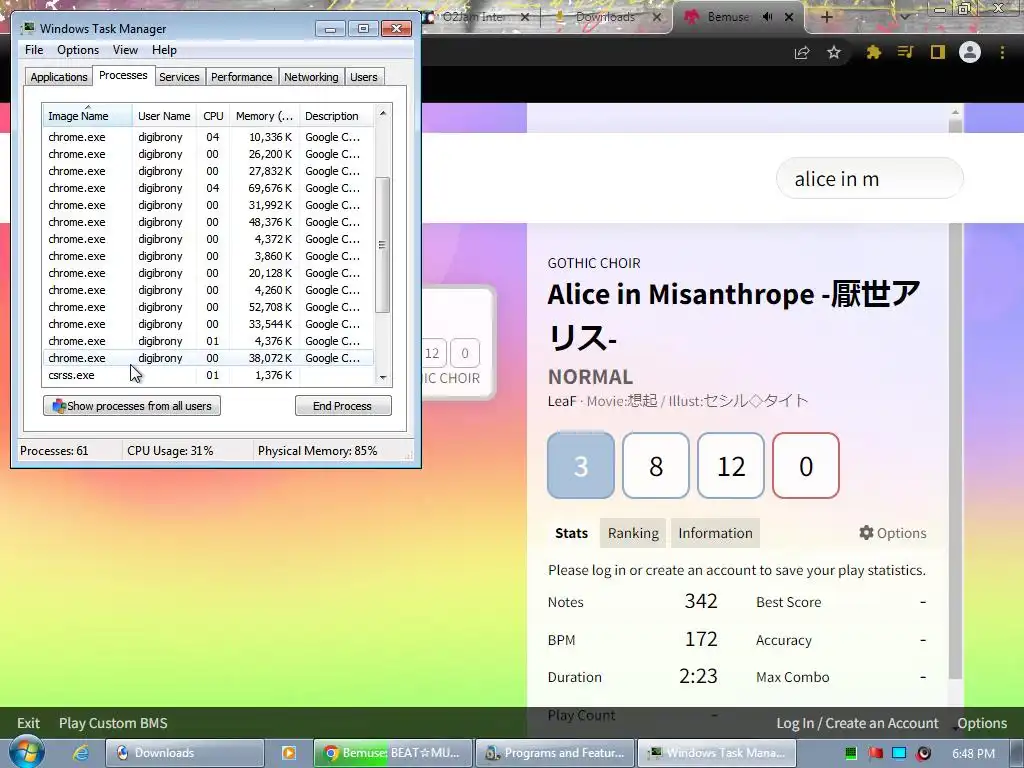The width and height of the screenshot is (1024, 768).
Task: Open the Windows Start orb
Action: click(x=27, y=752)
